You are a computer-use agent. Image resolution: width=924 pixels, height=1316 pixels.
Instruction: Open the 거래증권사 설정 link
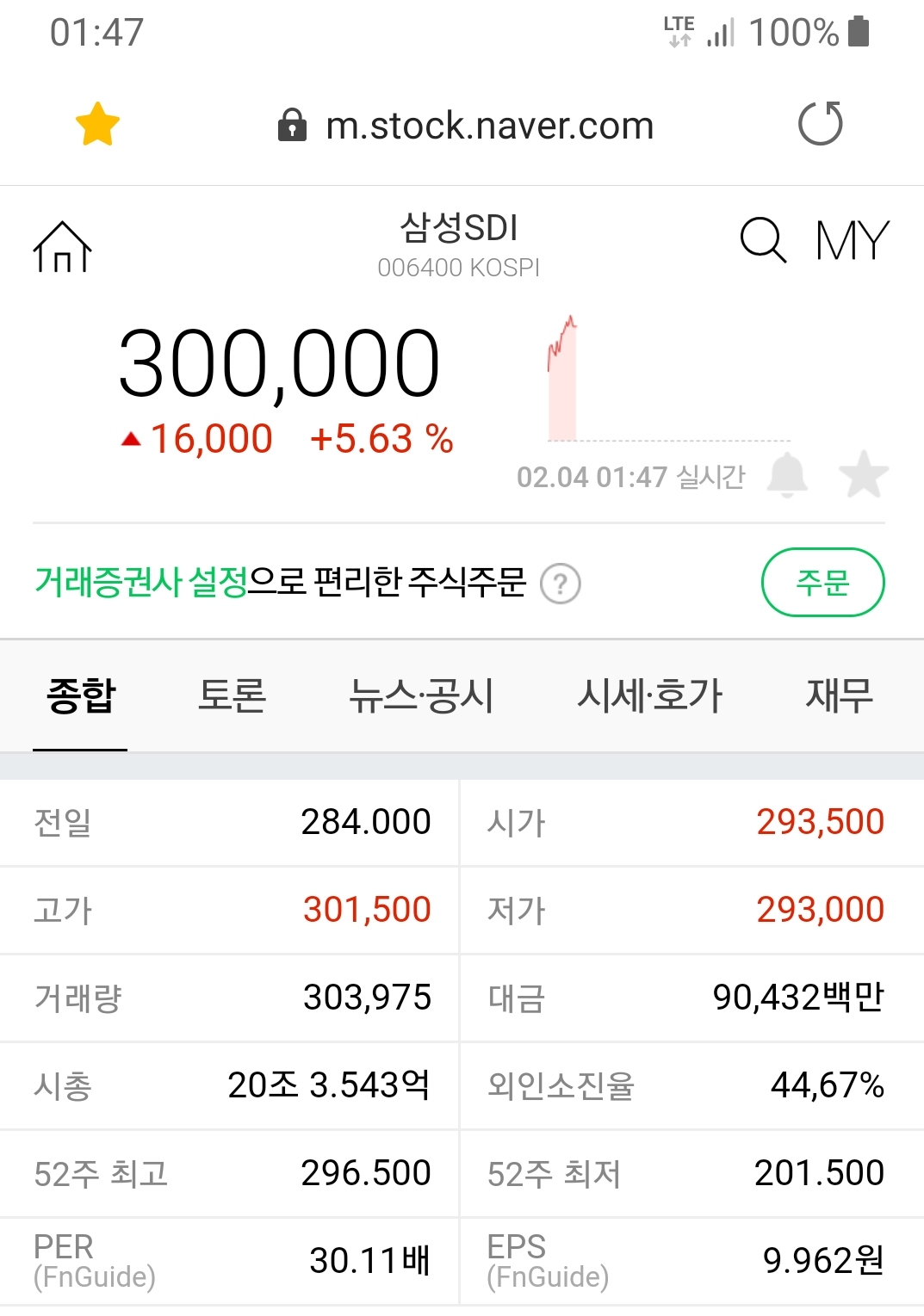tap(141, 583)
